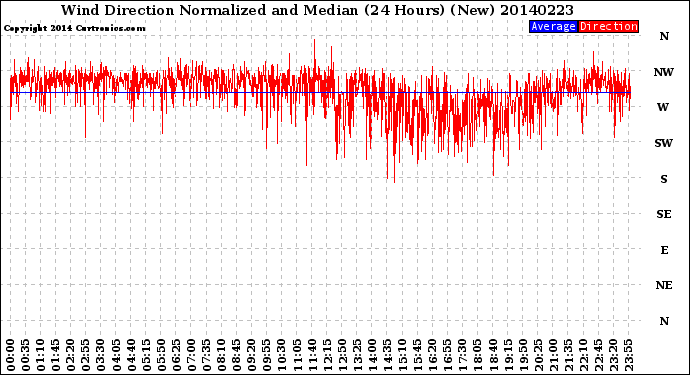
Task: Click the top N axis label
Action: tap(664, 37)
